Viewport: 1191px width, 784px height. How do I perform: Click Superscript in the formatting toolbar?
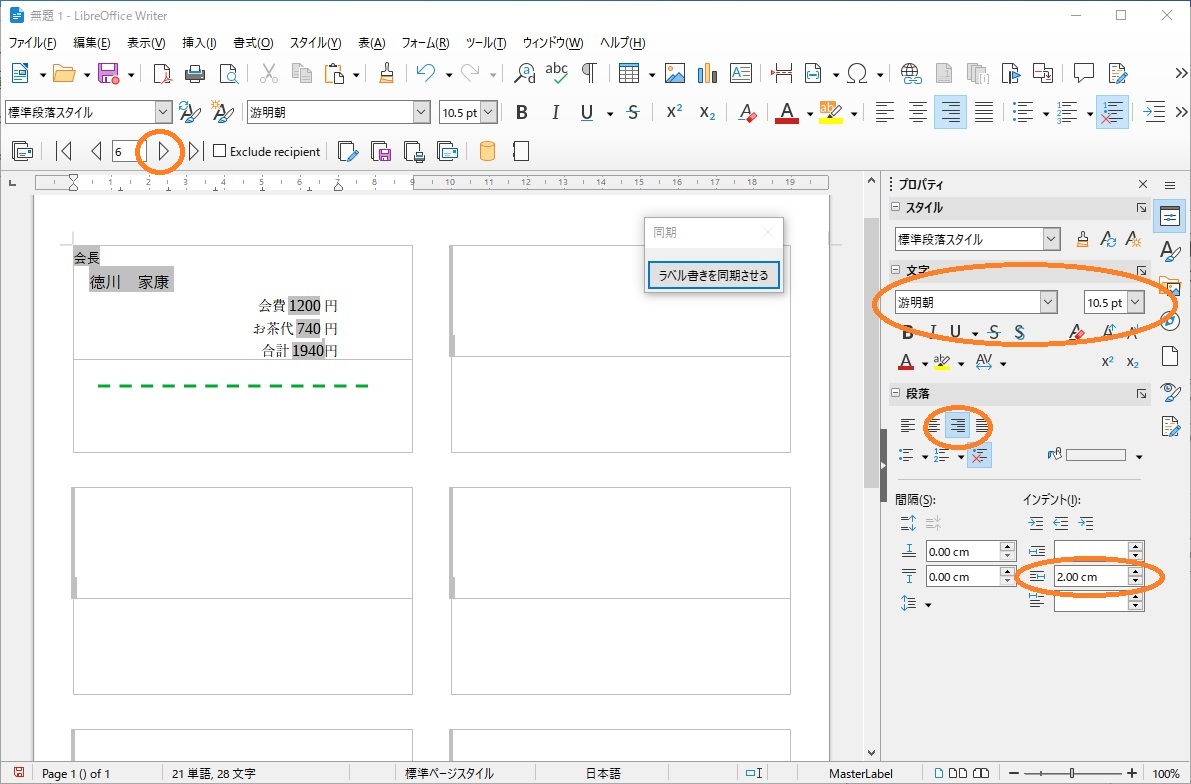coord(674,112)
